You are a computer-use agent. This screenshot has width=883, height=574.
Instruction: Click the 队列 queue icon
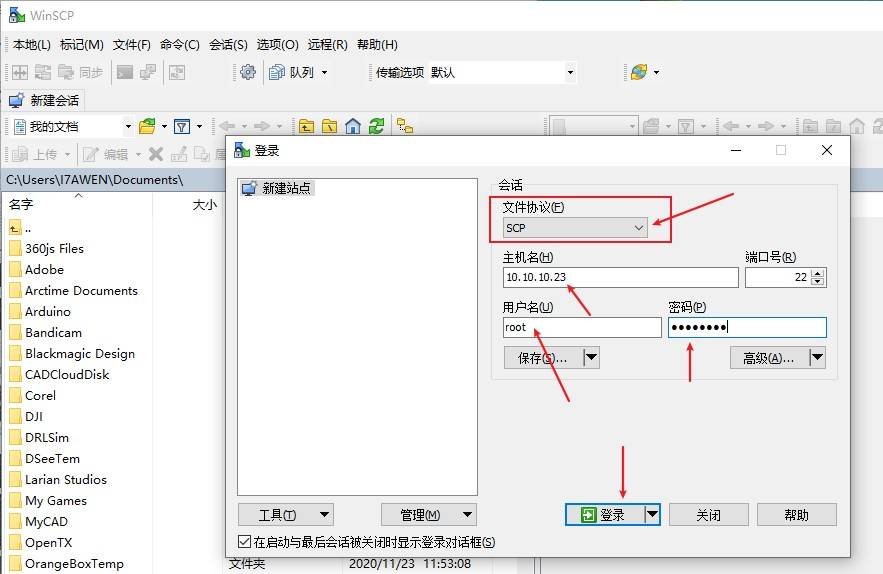pyautogui.click(x=277, y=72)
